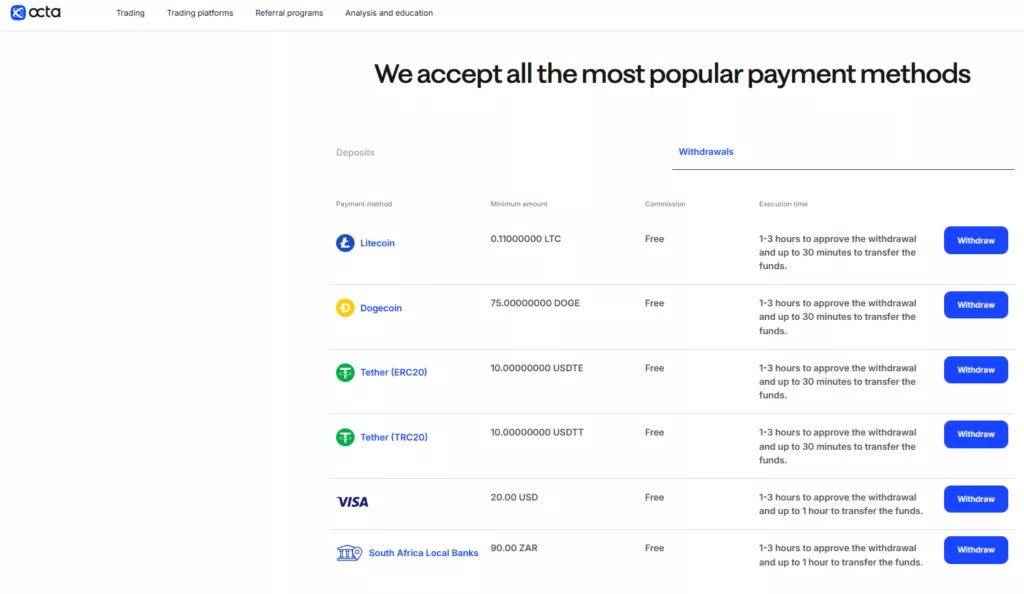This screenshot has height=594, width=1024.
Task: Click the '90.00 ZAR' minimum amount
Action: click(x=514, y=548)
